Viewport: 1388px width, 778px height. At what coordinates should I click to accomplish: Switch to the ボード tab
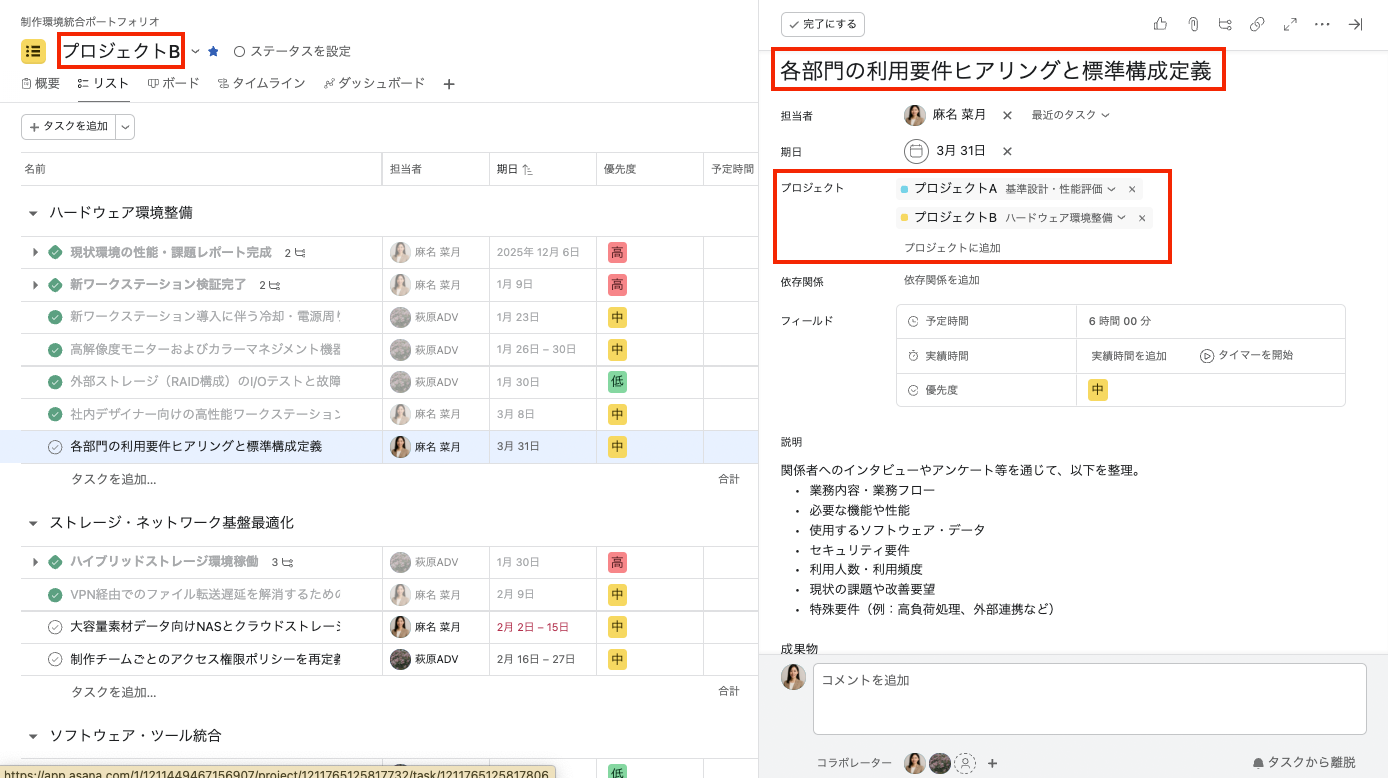[x=173, y=84]
